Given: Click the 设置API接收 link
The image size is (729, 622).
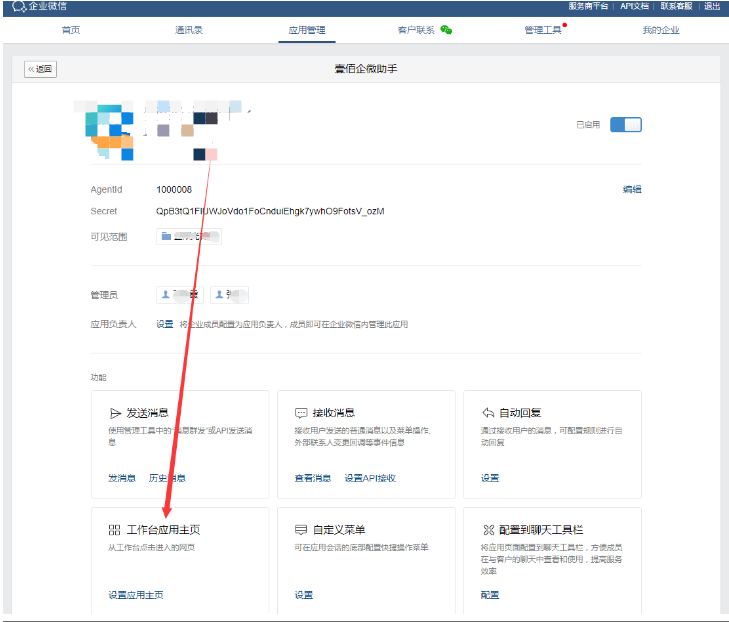Looking at the screenshot, I should click(x=370, y=478).
